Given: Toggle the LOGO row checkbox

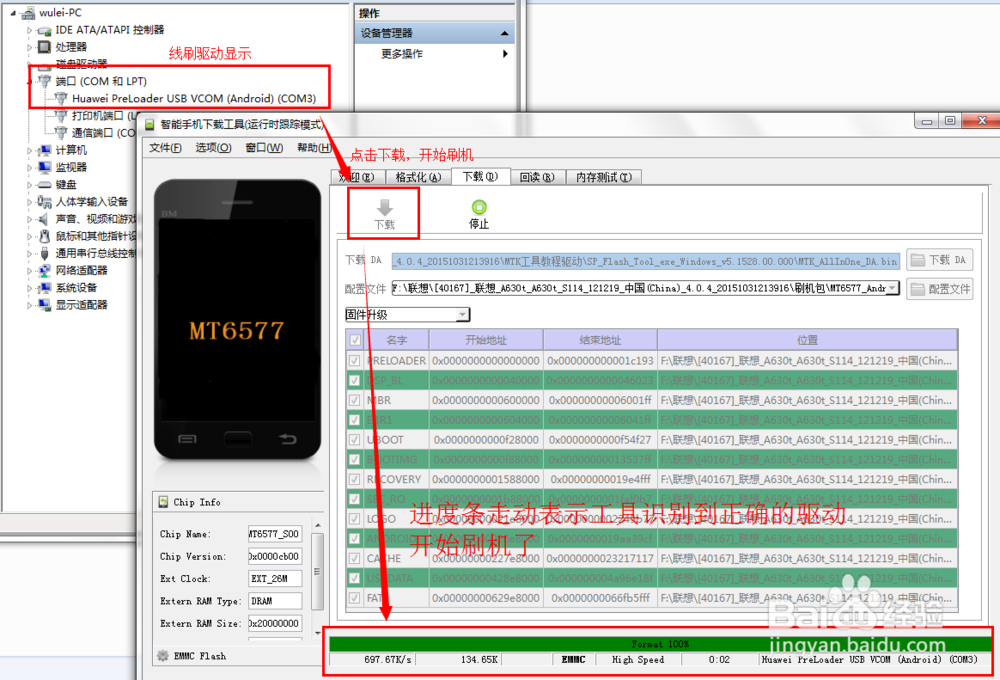Looking at the screenshot, I should [355, 519].
